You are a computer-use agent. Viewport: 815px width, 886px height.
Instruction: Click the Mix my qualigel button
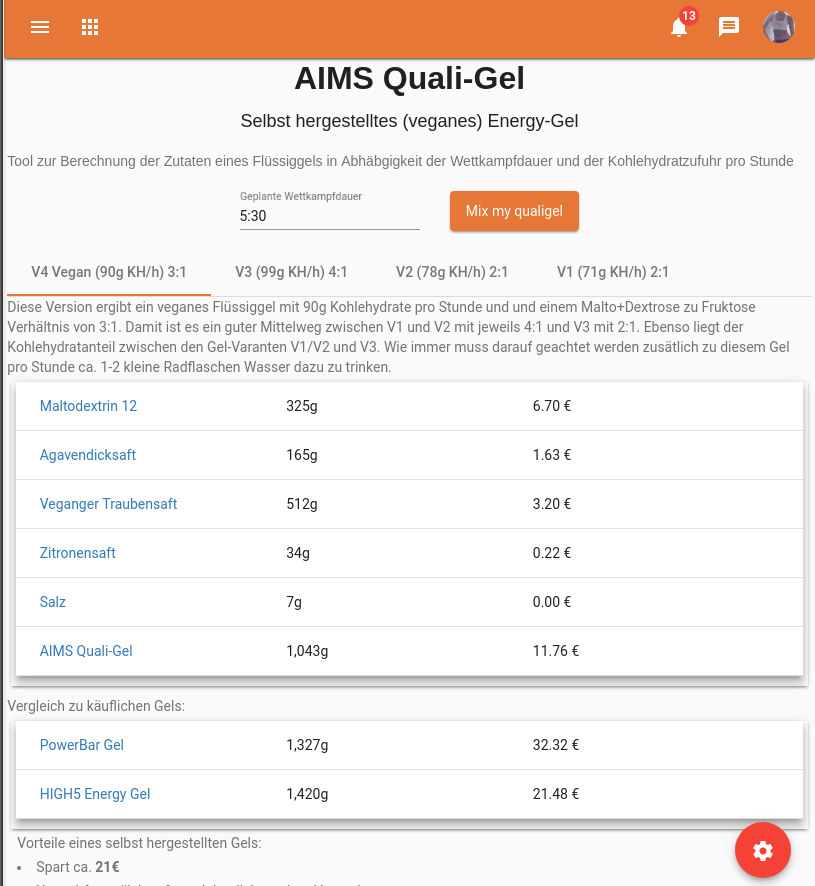[x=514, y=211]
